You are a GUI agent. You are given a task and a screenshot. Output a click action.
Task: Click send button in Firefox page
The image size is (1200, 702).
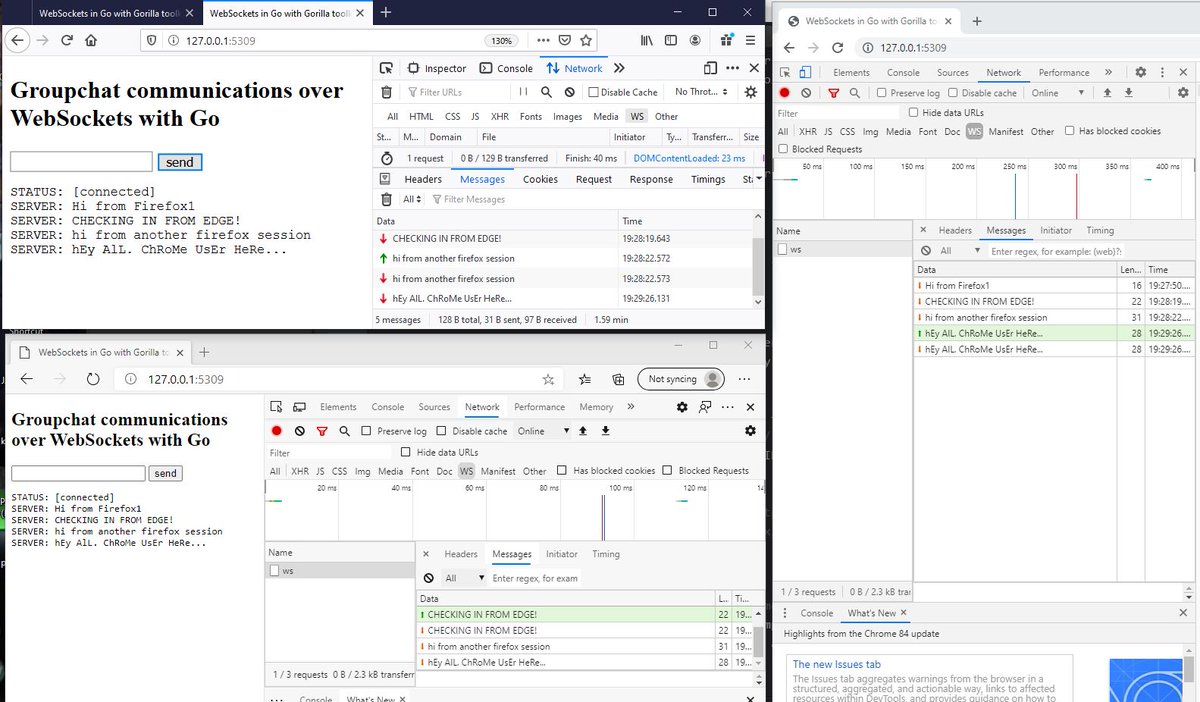point(180,162)
